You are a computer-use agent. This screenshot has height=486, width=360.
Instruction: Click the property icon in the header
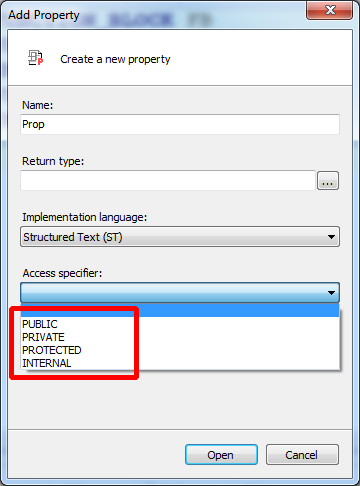click(35, 58)
